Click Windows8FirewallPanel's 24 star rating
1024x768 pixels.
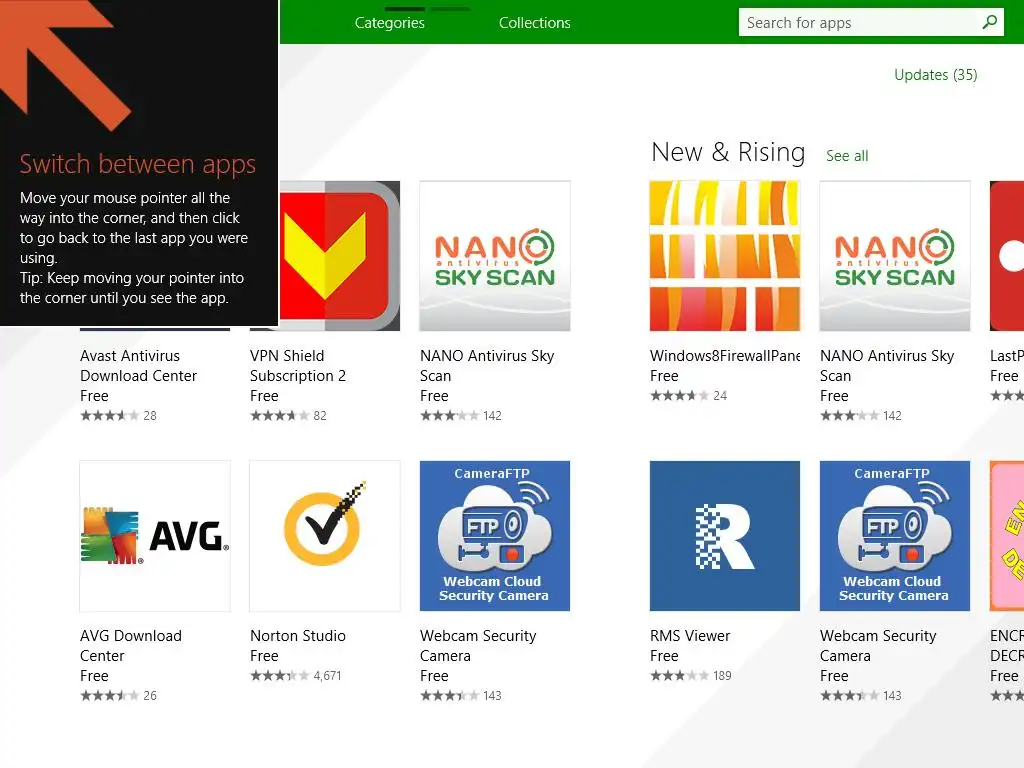[x=688, y=396]
